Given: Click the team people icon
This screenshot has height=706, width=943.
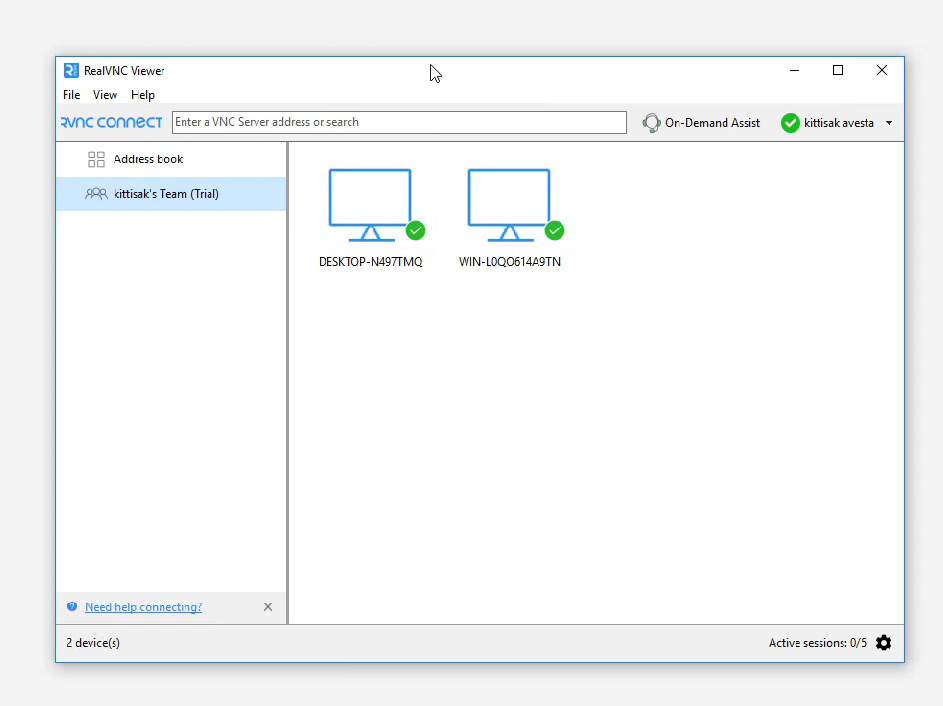Looking at the screenshot, I should coord(96,194).
